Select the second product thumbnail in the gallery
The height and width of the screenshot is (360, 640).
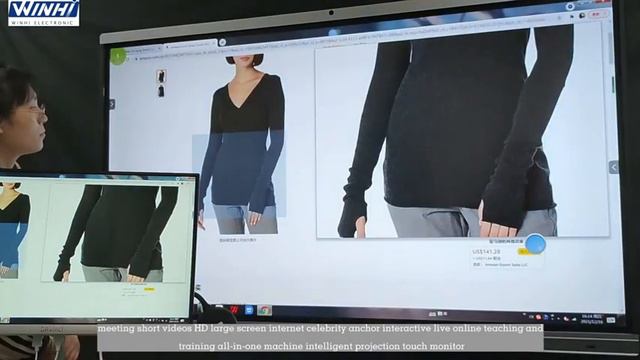pyautogui.click(x=161, y=91)
